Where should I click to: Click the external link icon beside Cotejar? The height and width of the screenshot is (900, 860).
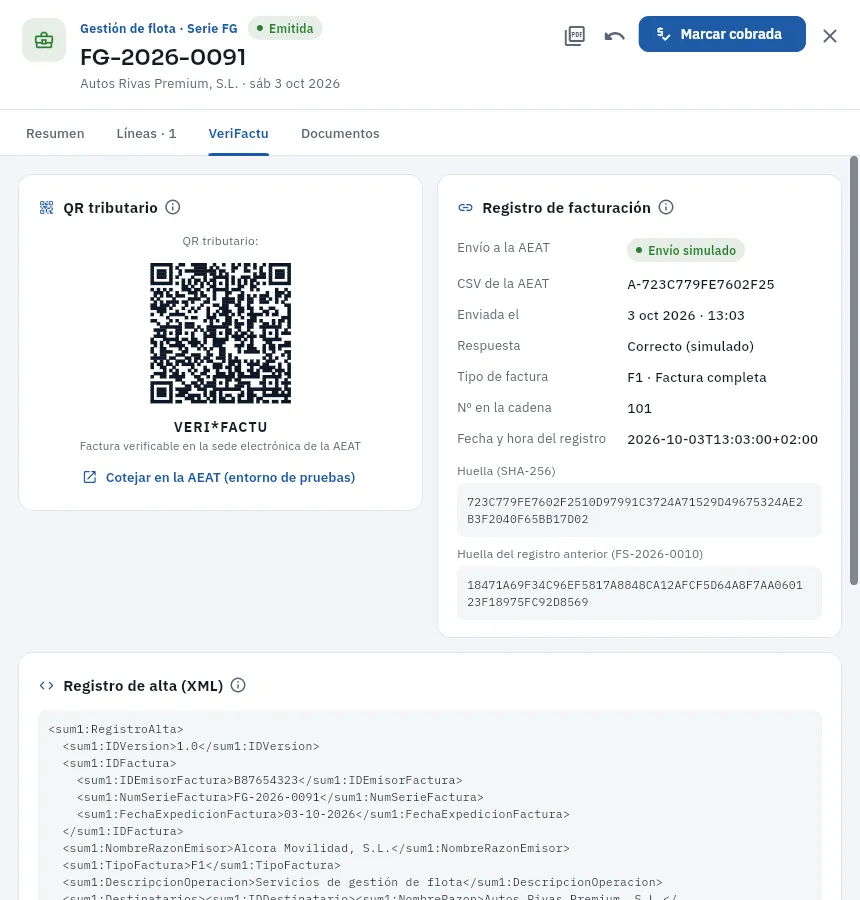tap(90, 477)
